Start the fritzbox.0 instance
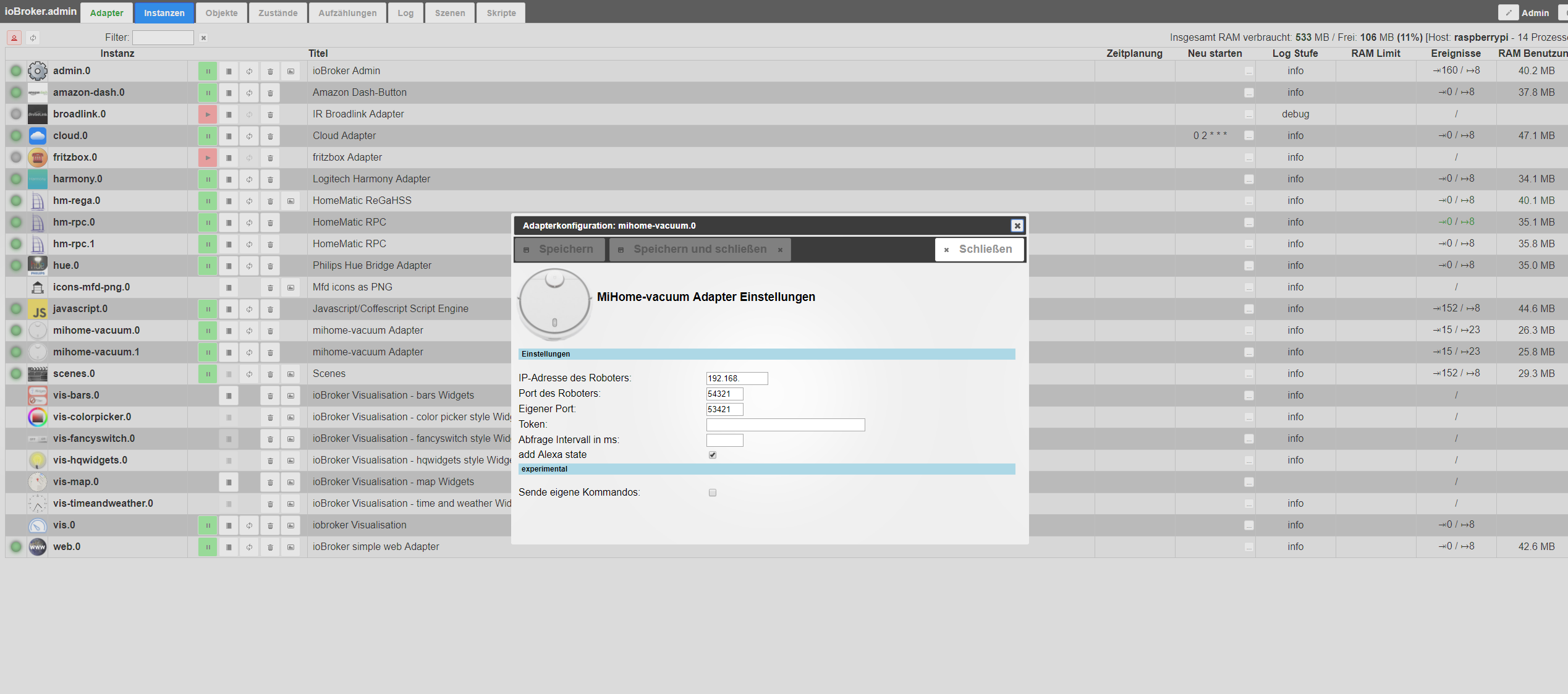1568x694 pixels. [x=208, y=158]
